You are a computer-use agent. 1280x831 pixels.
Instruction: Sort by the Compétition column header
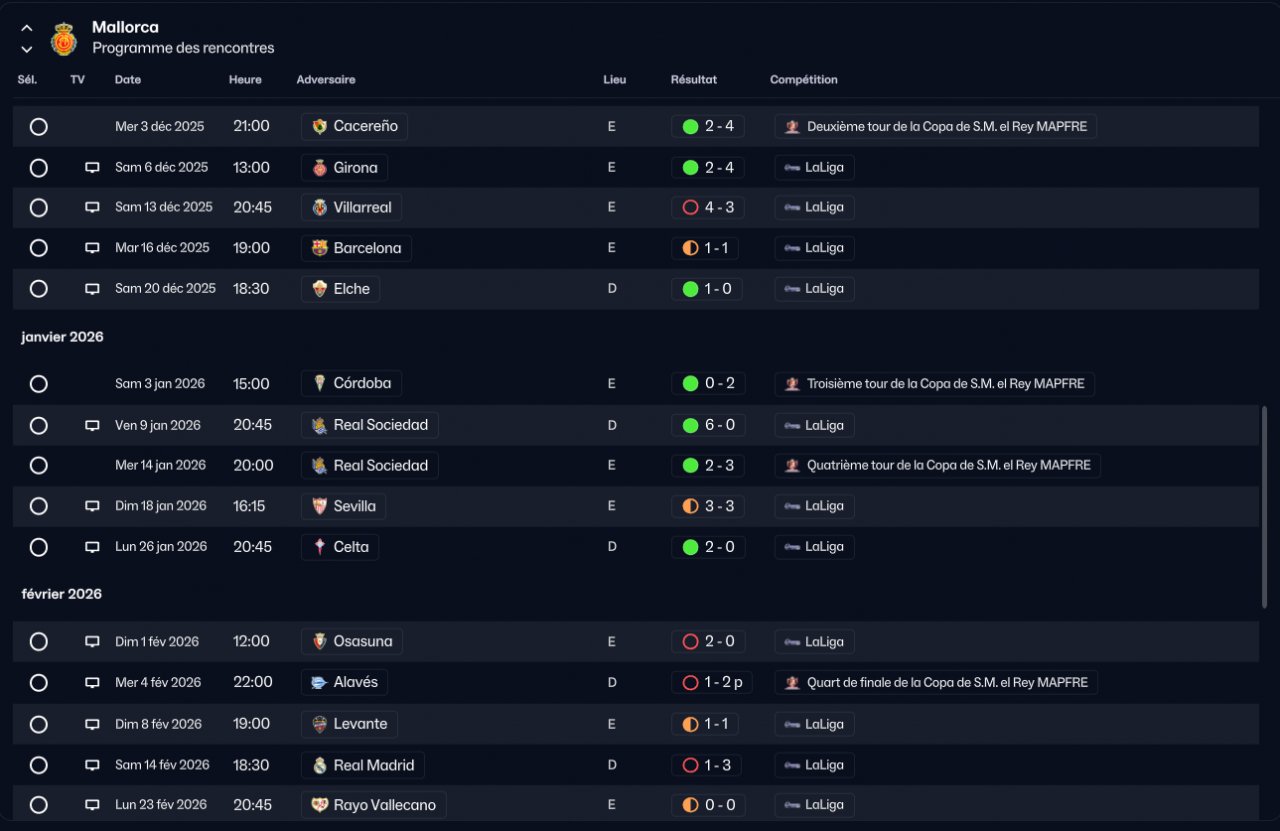click(x=804, y=80)
